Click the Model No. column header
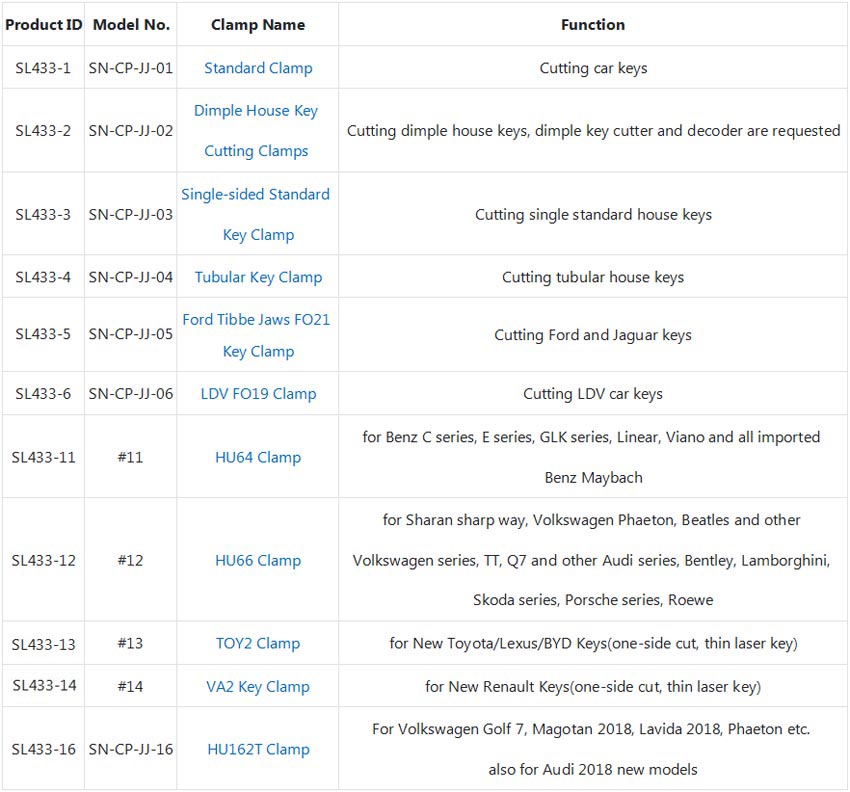Screen dimensions: 850x792 click(131, 25)
